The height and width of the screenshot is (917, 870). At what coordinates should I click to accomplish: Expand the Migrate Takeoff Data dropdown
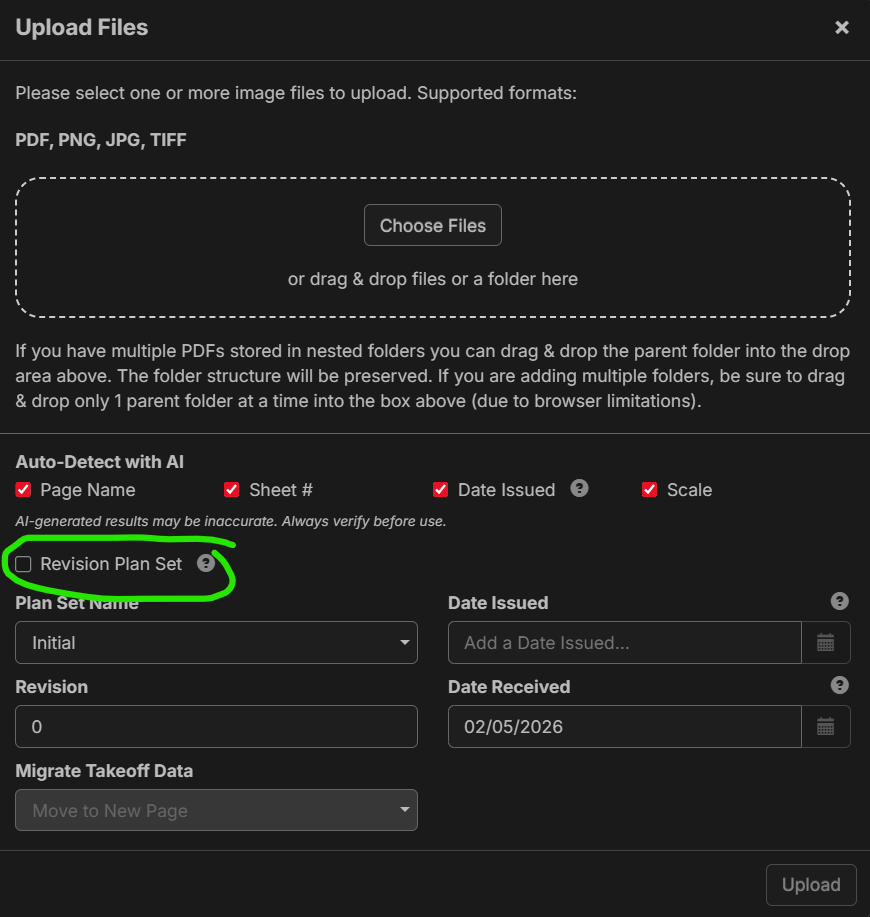point(216,811)
